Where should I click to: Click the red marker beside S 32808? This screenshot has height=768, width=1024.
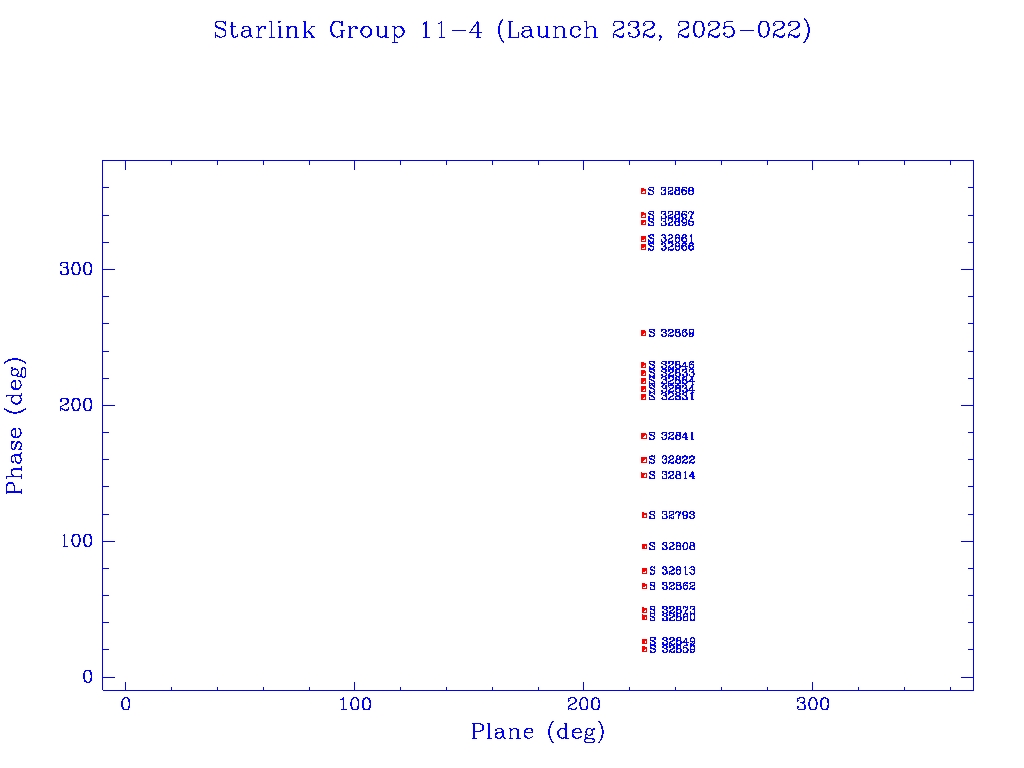[x=645, y=547]
